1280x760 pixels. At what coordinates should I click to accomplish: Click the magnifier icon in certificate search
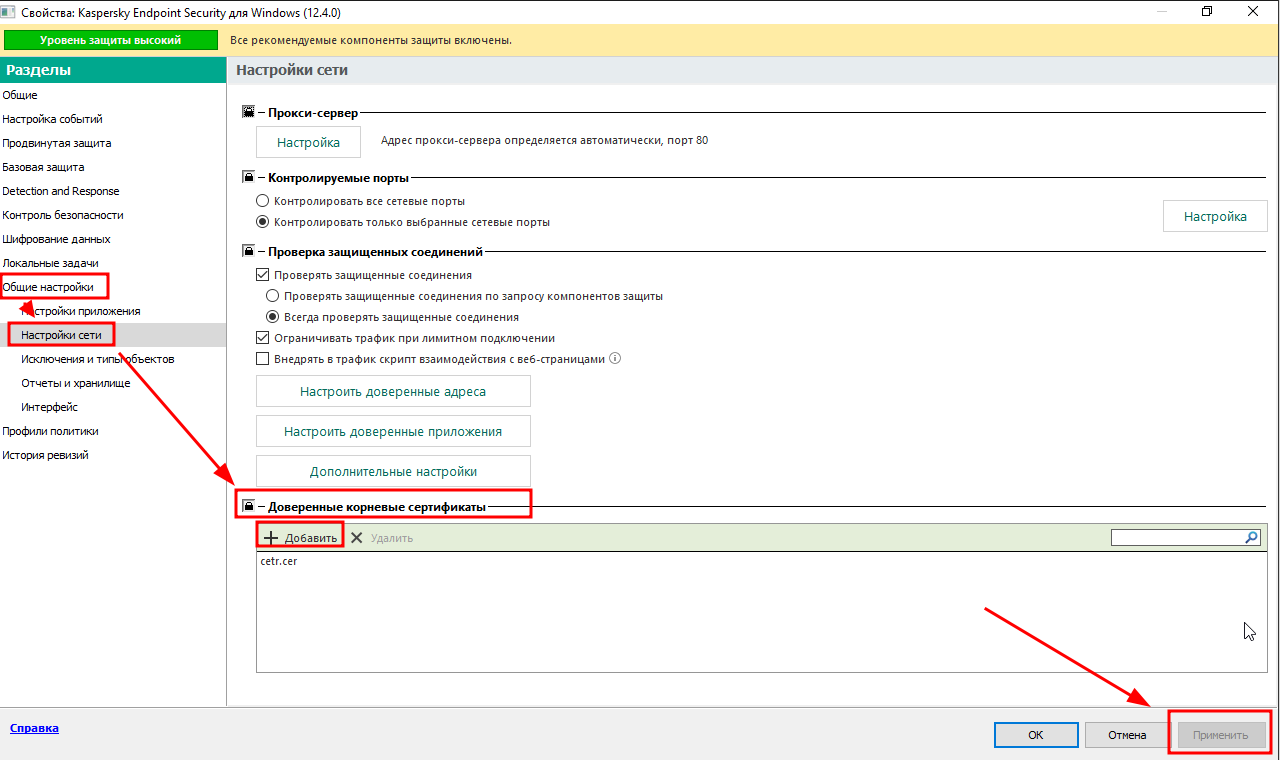[x=1252, y=537]
